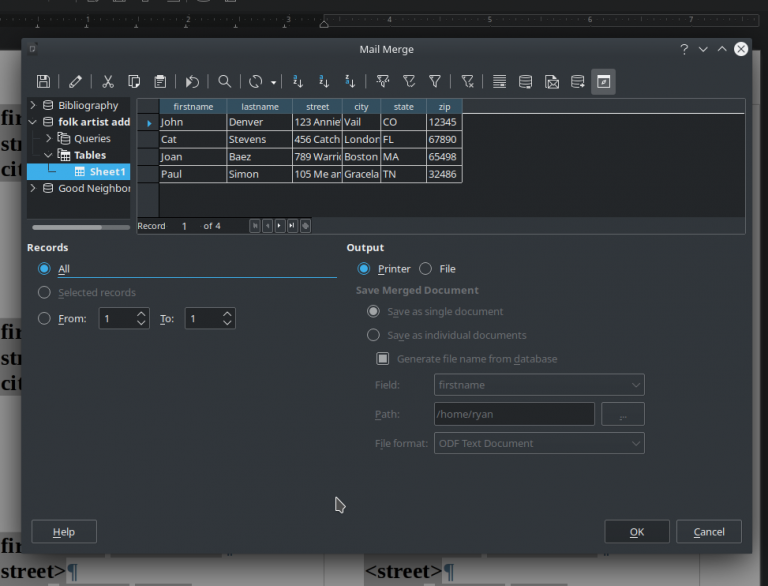The image size is (768, 586).
Task: Click the Standard Filter funnel icon
Action: (435, 82)
